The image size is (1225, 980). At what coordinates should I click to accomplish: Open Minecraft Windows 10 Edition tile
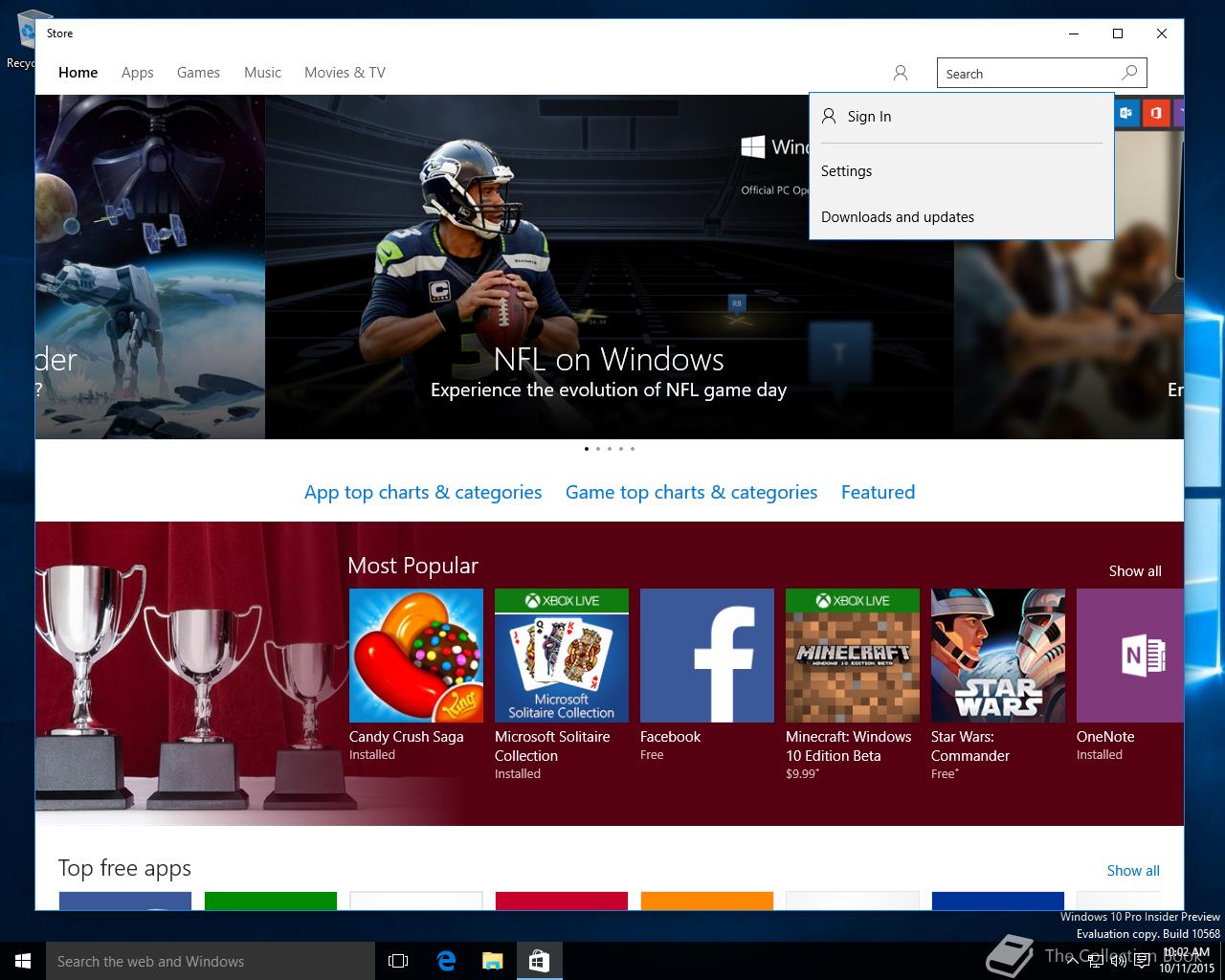pyautogui.click(x=853, y=656)
